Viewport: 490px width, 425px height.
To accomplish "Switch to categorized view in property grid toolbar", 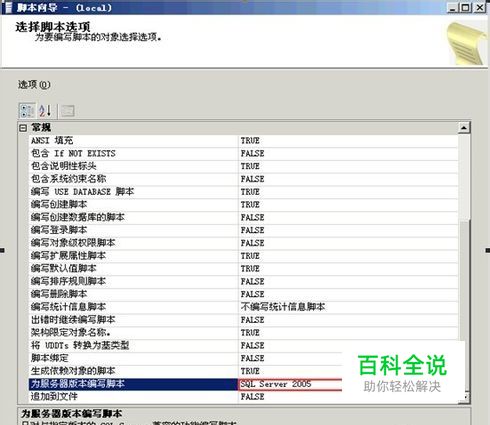I will pos(27,111).
